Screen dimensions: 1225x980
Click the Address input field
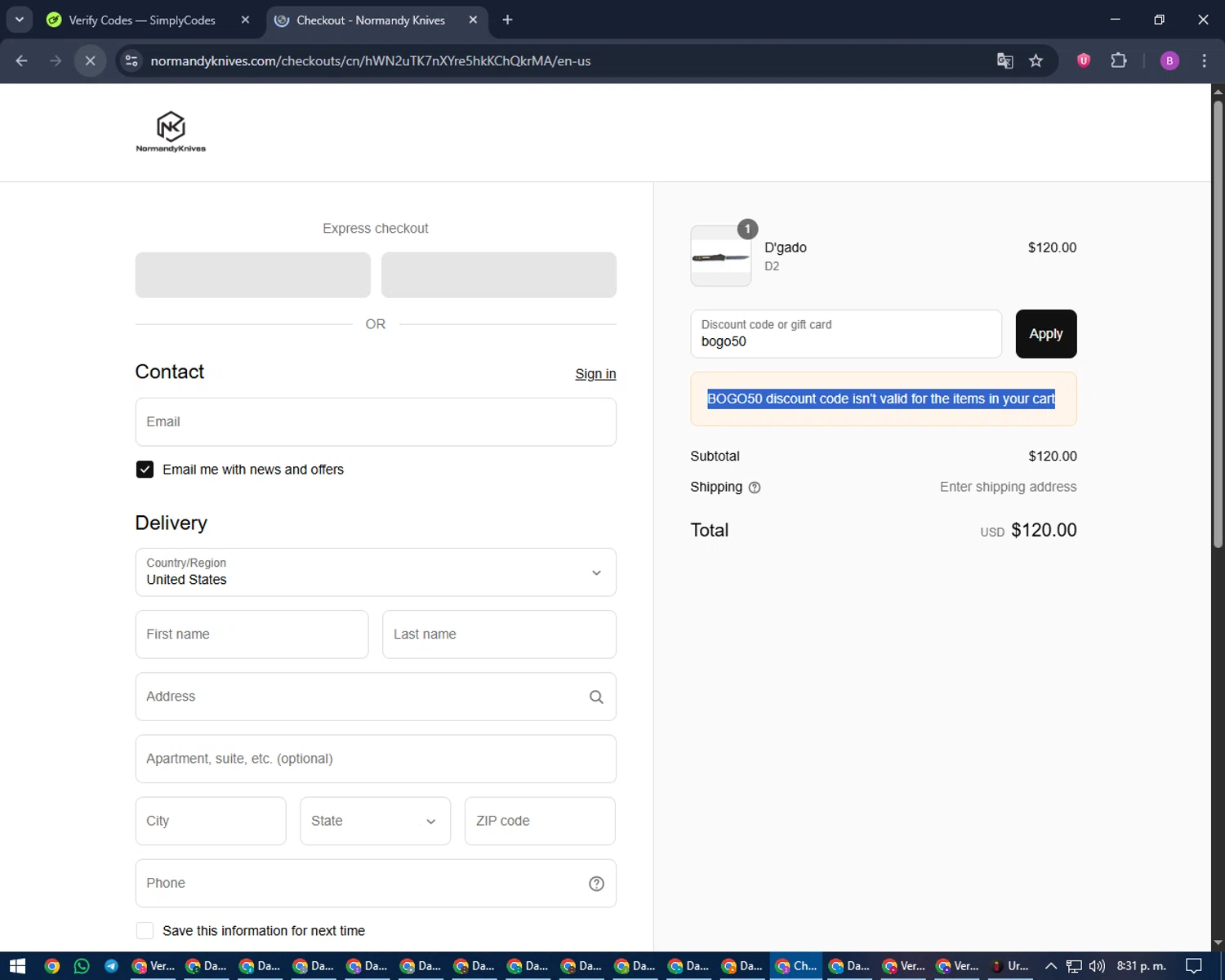point(376,697)
